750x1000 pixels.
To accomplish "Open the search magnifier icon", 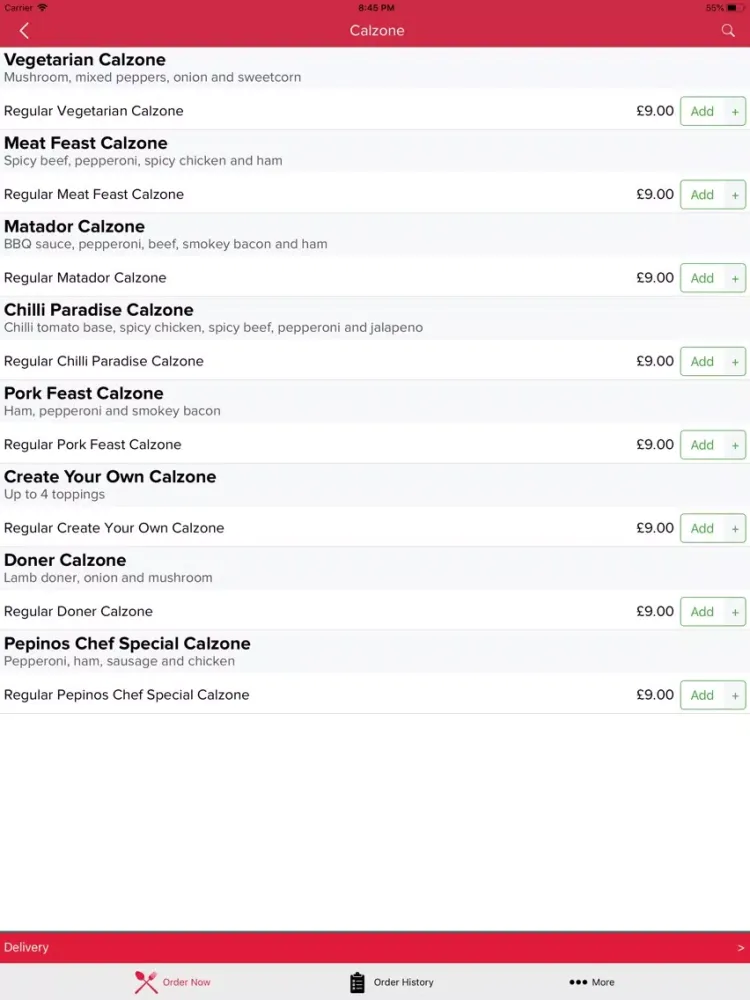I will point(728,31).
